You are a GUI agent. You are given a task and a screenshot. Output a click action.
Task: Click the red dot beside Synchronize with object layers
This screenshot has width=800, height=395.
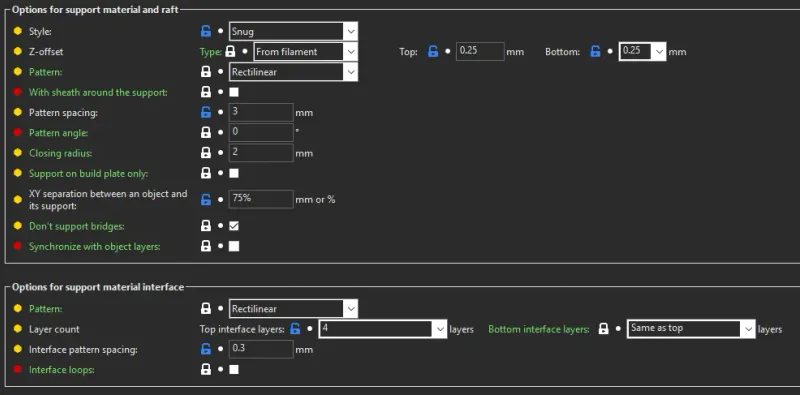(x=18, y=246)
